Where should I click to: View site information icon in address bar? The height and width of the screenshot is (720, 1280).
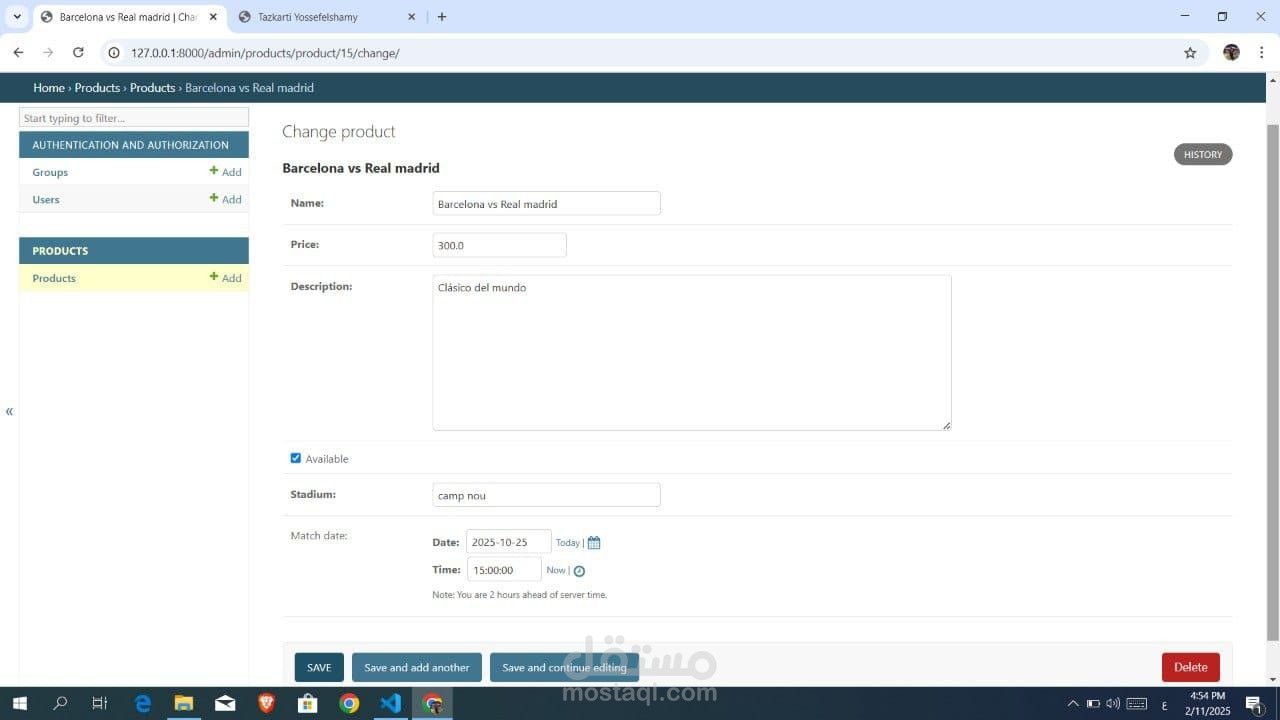[x=114, y=53]
